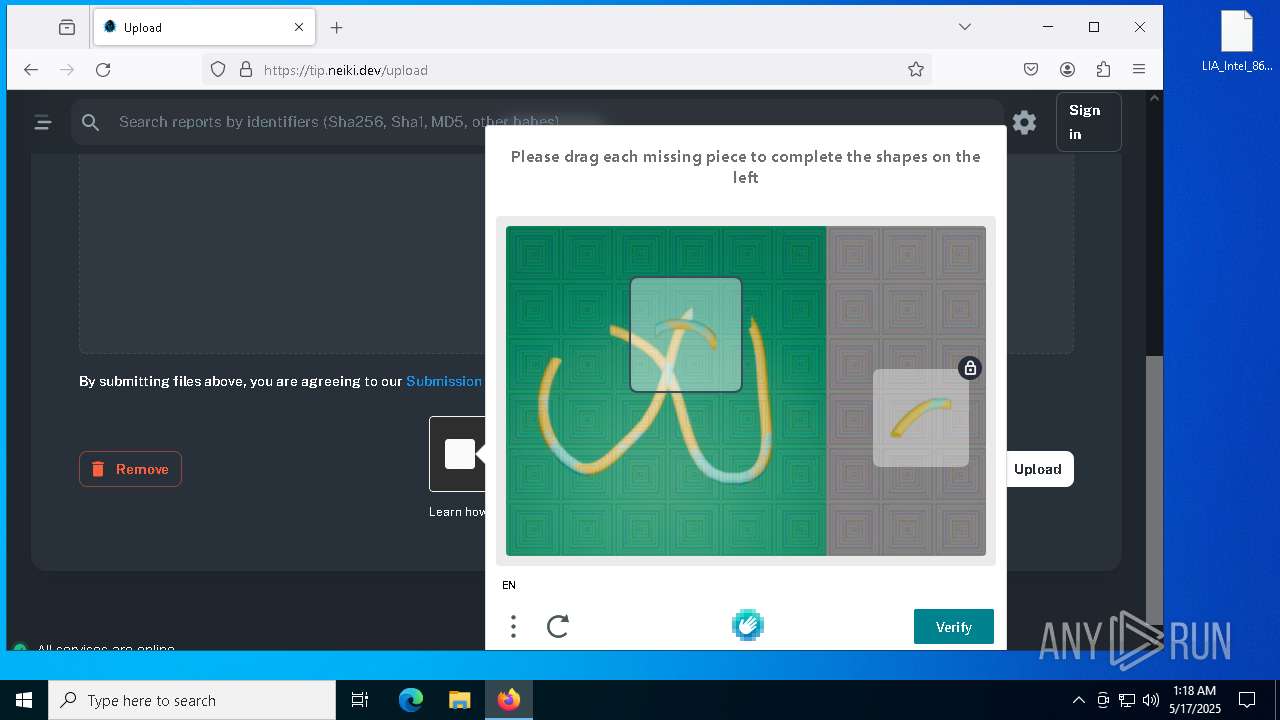Select the LIA_Intel desktop file
The image size is (1280, 720).
pos(1237,43)
